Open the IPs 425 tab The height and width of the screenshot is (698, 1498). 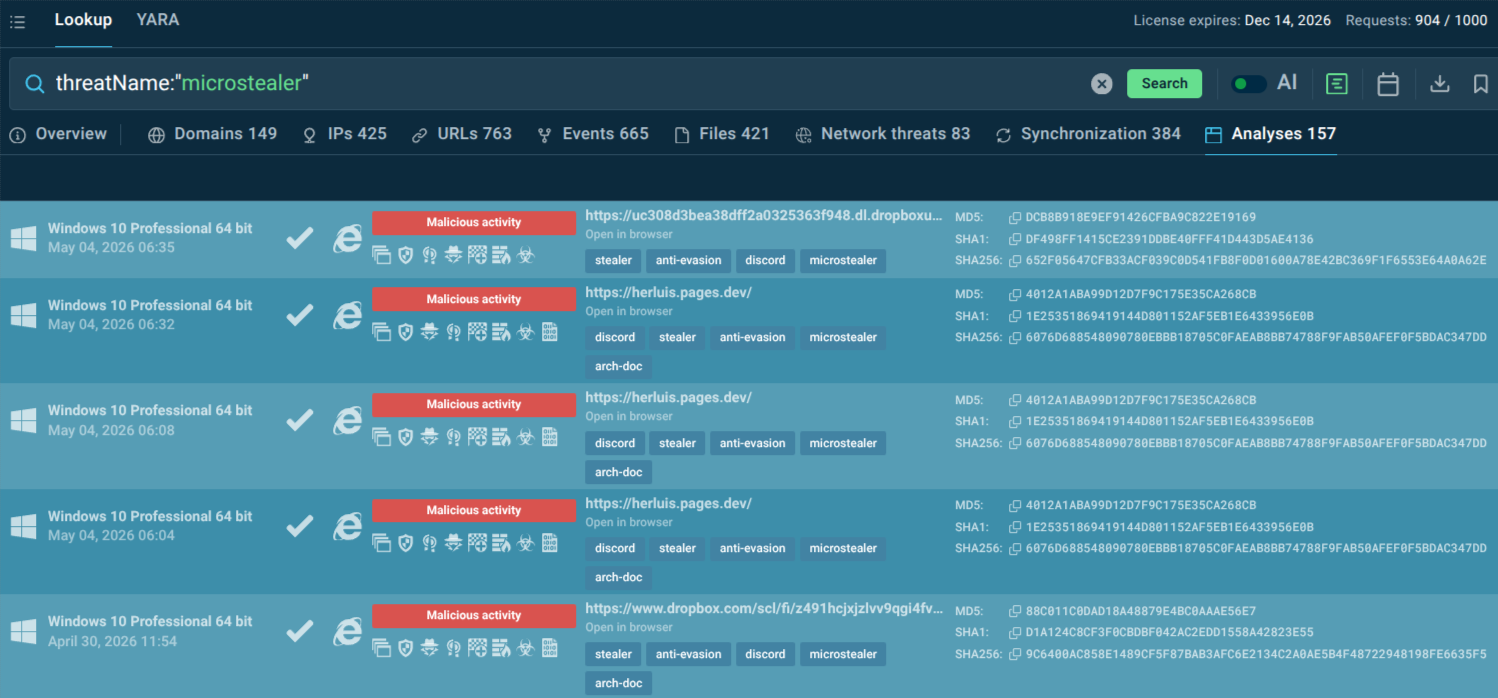click(x=345, y=134)
